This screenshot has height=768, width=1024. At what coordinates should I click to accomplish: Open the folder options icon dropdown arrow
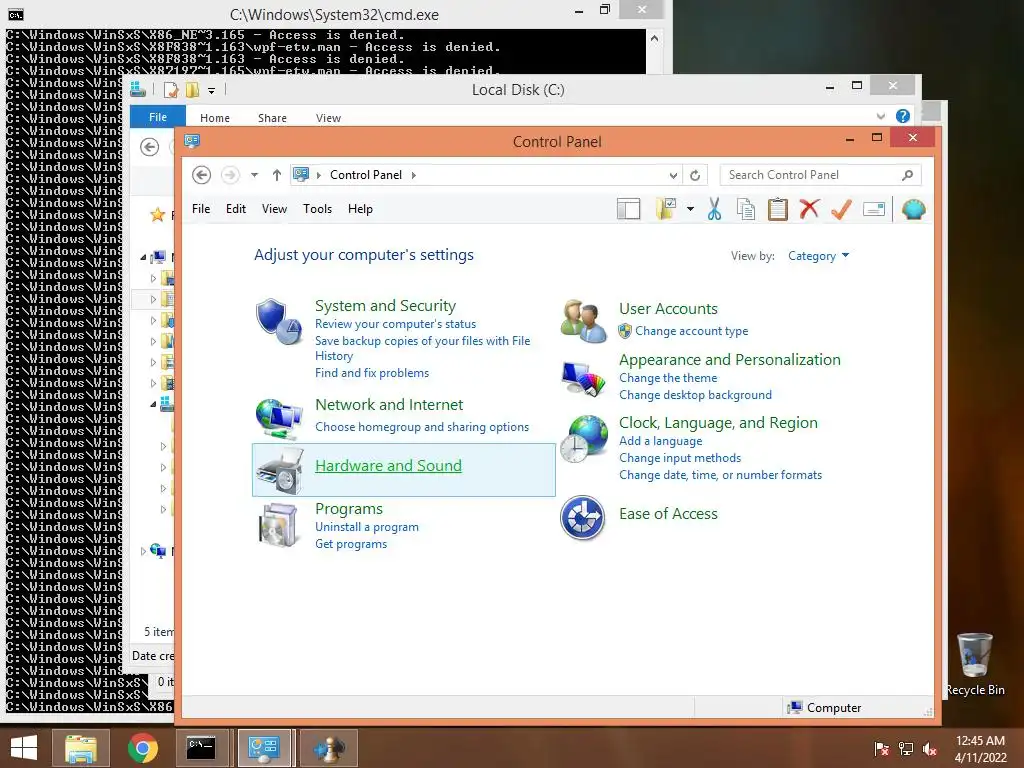[690, 209]
